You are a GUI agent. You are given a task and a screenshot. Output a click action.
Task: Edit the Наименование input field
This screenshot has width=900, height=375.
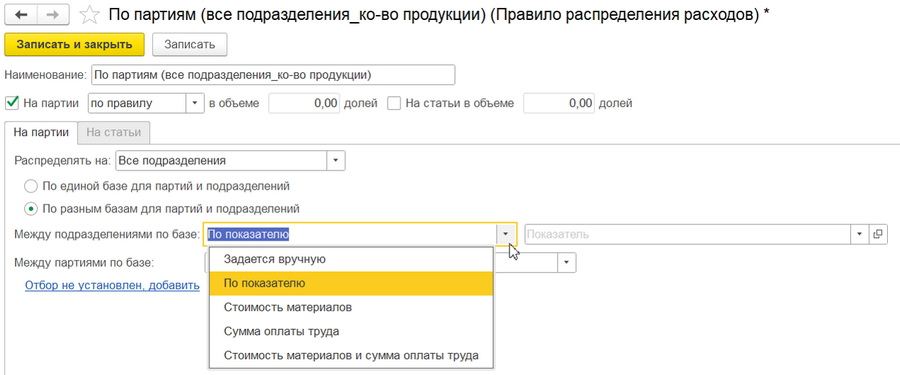273,75
